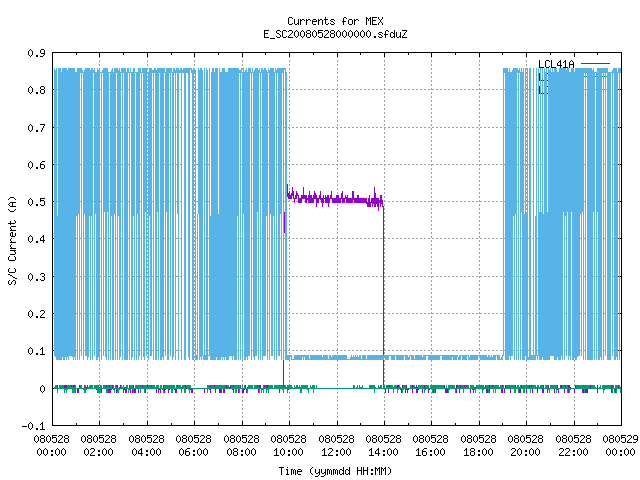
Task: Click the 0.1 y-axis tick label
Action: click(36, 351)
